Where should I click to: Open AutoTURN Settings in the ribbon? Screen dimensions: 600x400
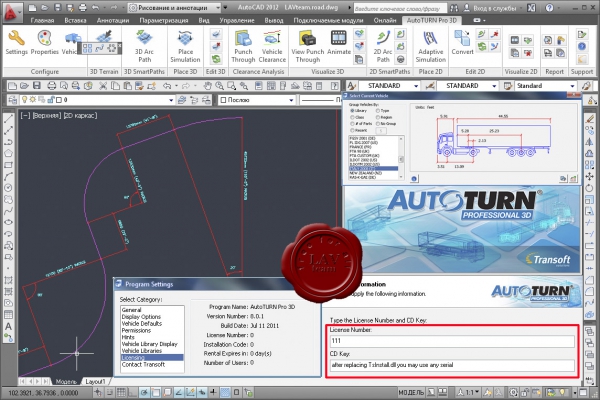(16, 43)
